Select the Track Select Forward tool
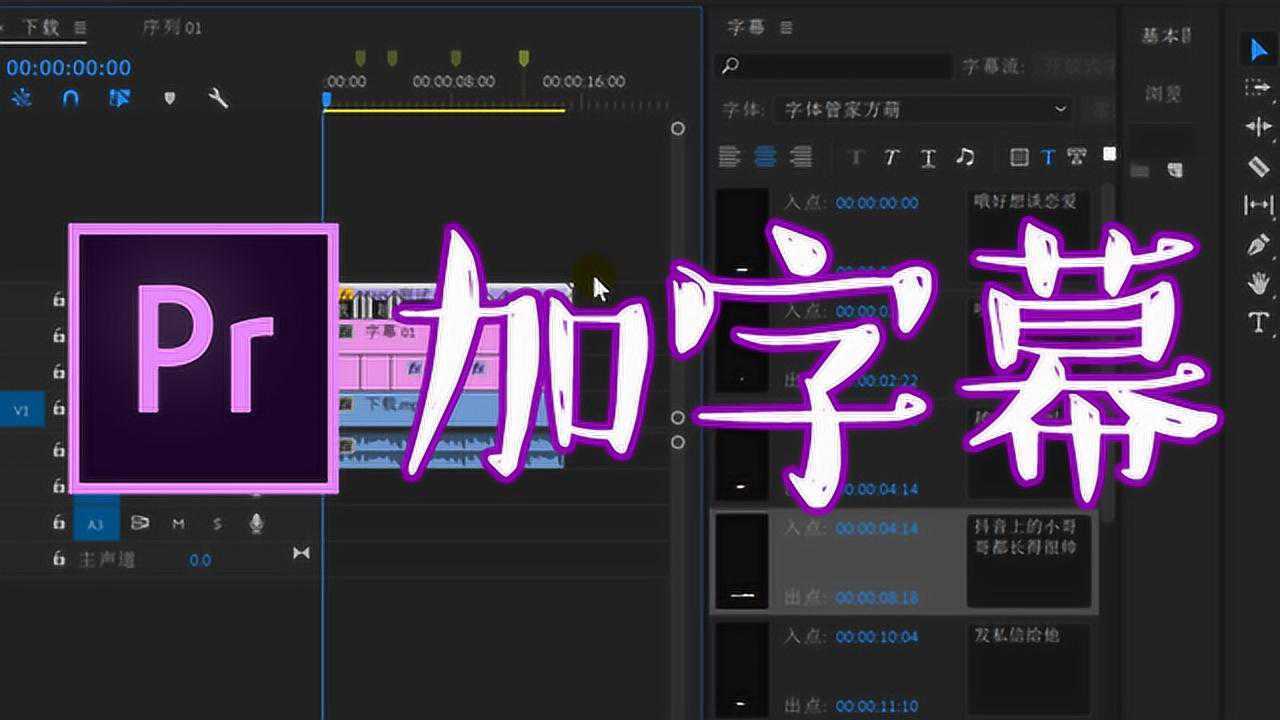Viewport: 1280px width, 720px height. pyautogui.click(x=1258, y=89)
